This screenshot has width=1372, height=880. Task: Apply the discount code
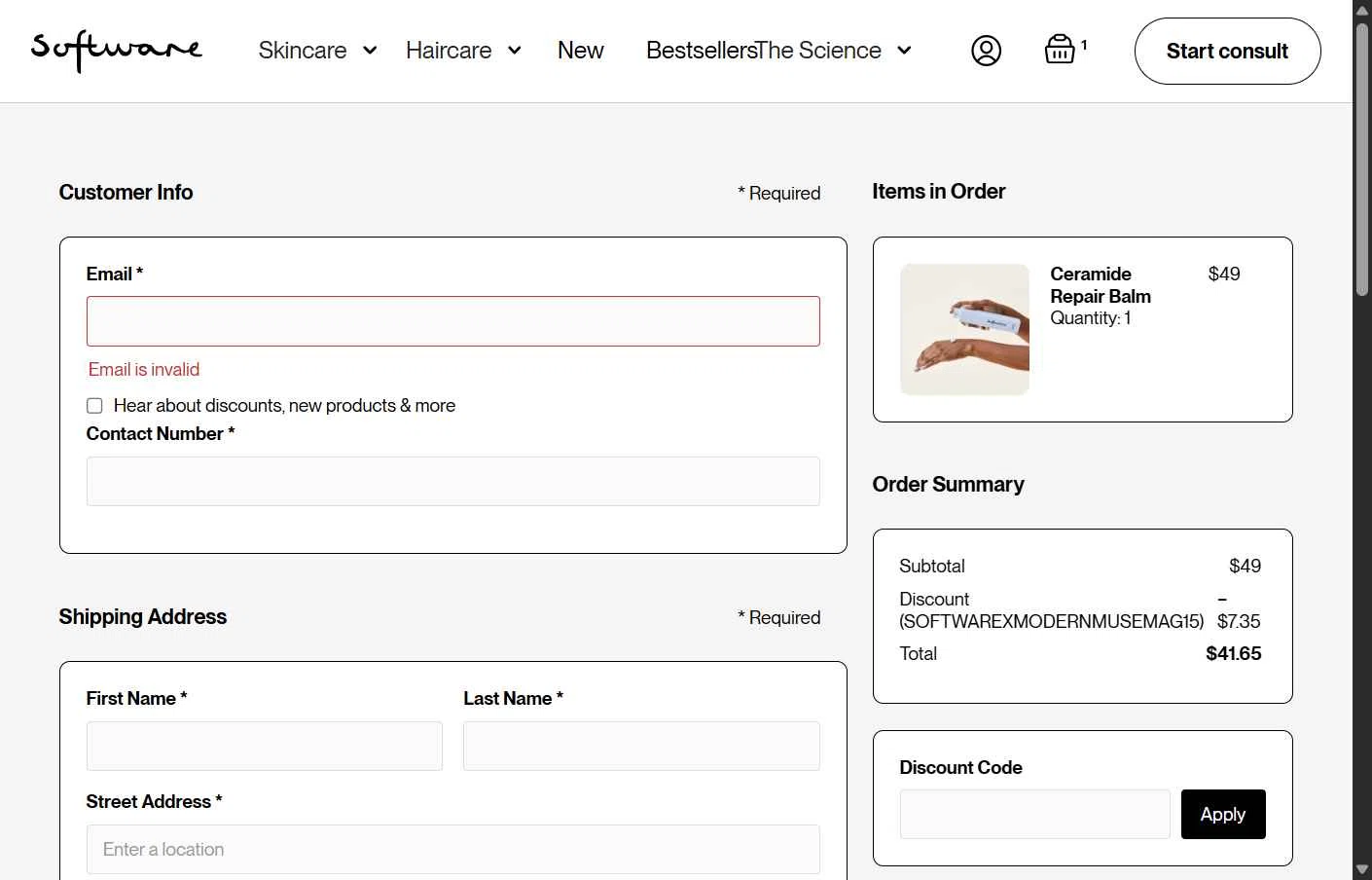pyautogui.click(x=1223, y=814)
